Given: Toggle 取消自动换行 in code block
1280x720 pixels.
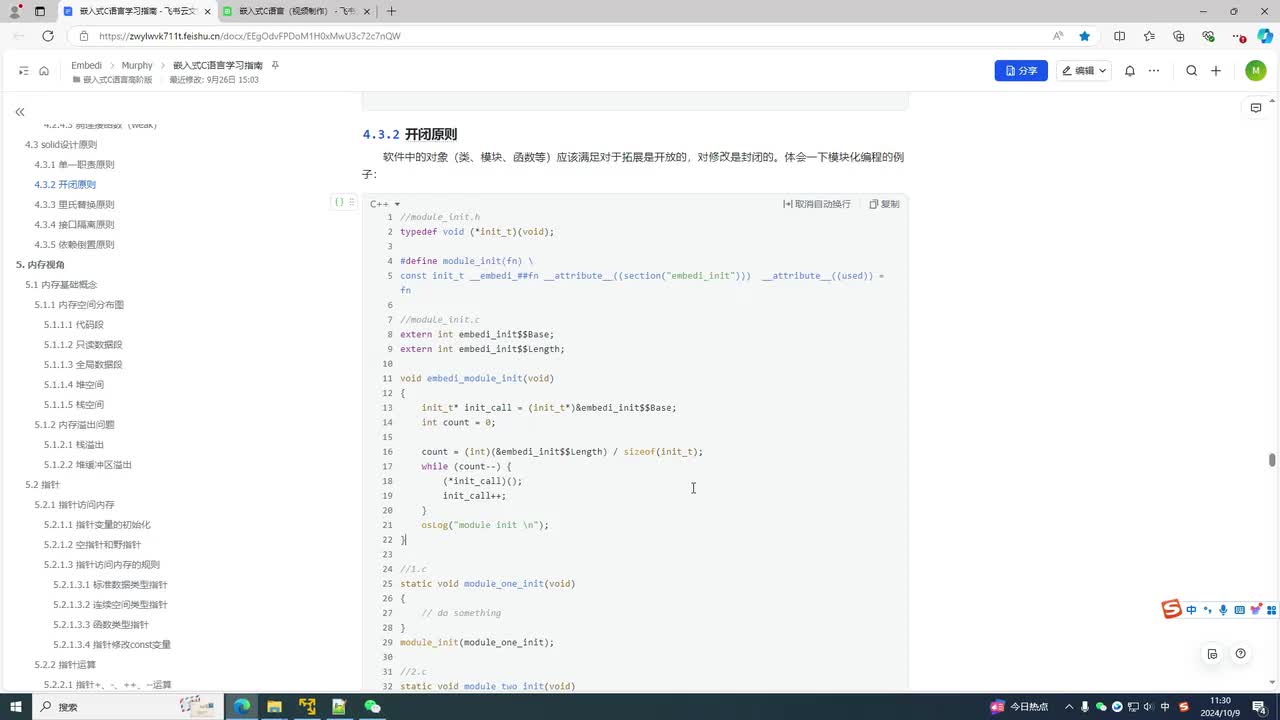Looking at the screenshot, I should point(817,204).
